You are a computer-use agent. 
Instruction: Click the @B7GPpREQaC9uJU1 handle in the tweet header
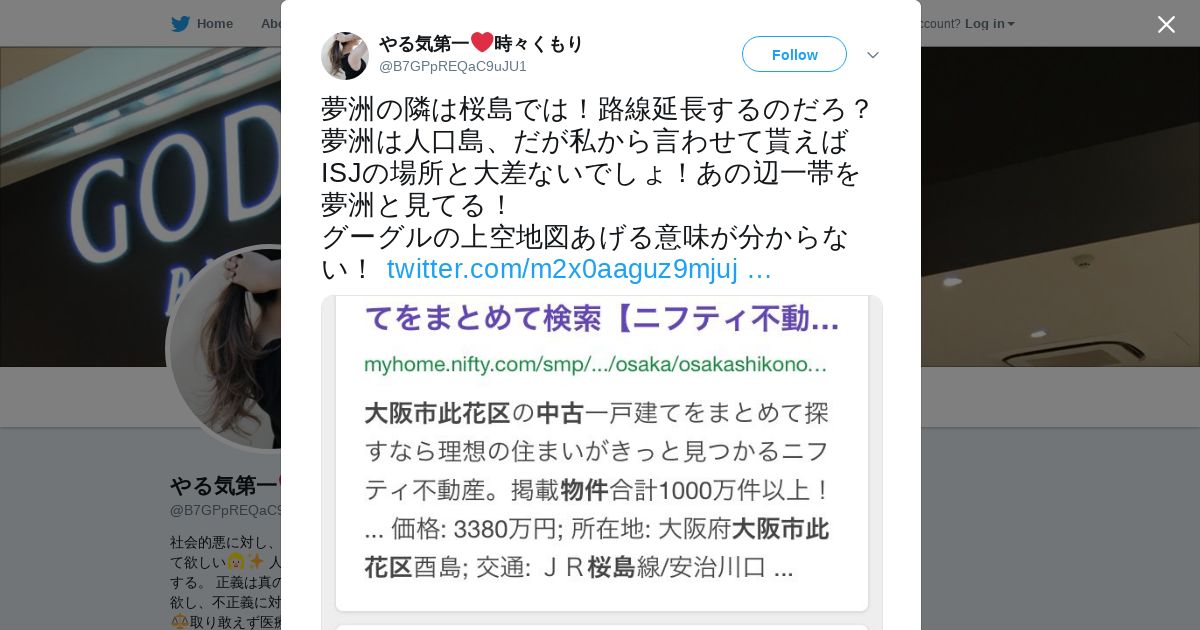[453, 66]
